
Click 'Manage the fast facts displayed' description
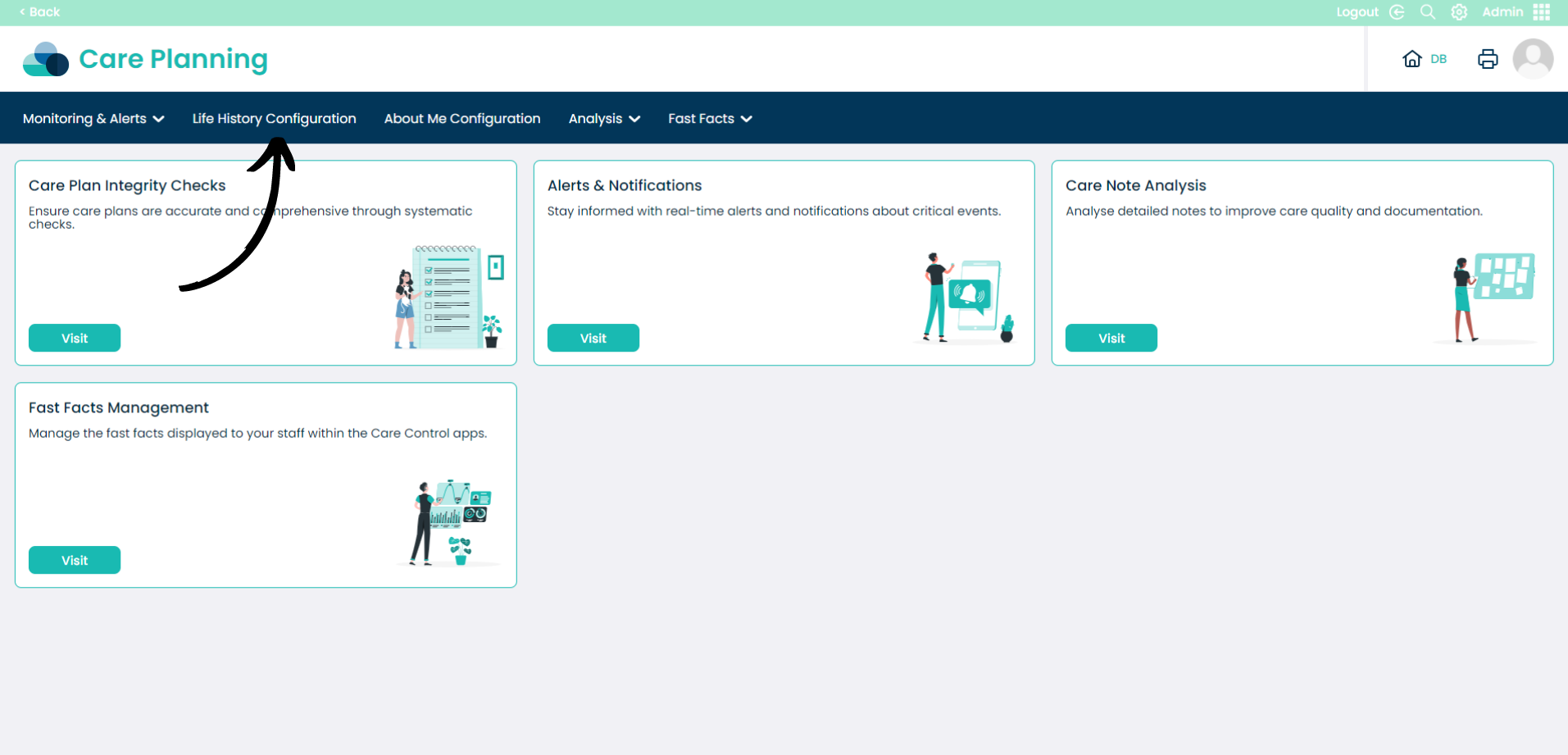coord(257,434)
